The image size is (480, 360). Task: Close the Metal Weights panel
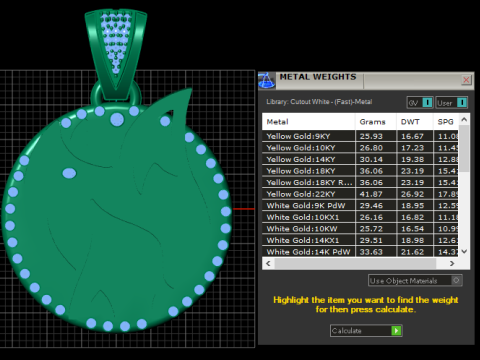coord(466,80)
